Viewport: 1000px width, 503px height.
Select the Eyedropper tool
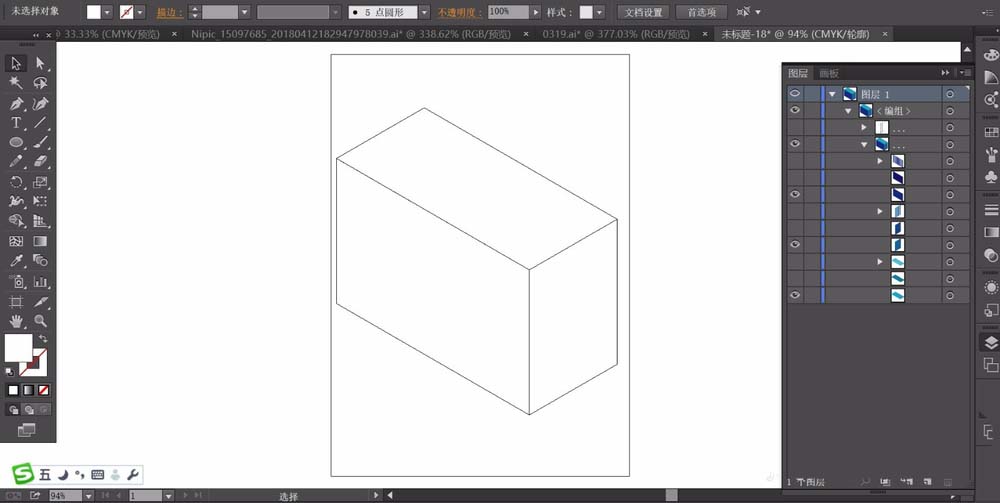tap(16, 260)
